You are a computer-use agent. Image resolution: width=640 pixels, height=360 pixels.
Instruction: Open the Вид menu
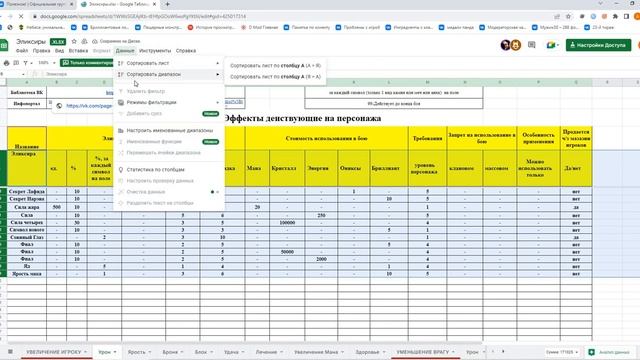point(60,51)
